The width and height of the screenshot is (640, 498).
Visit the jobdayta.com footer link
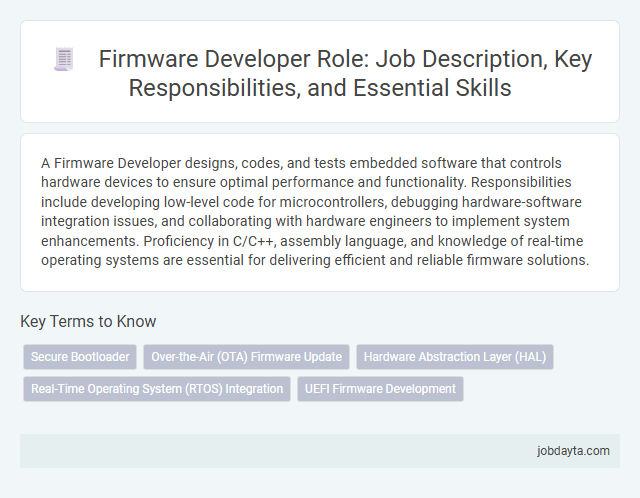click(x=573, y=451)
